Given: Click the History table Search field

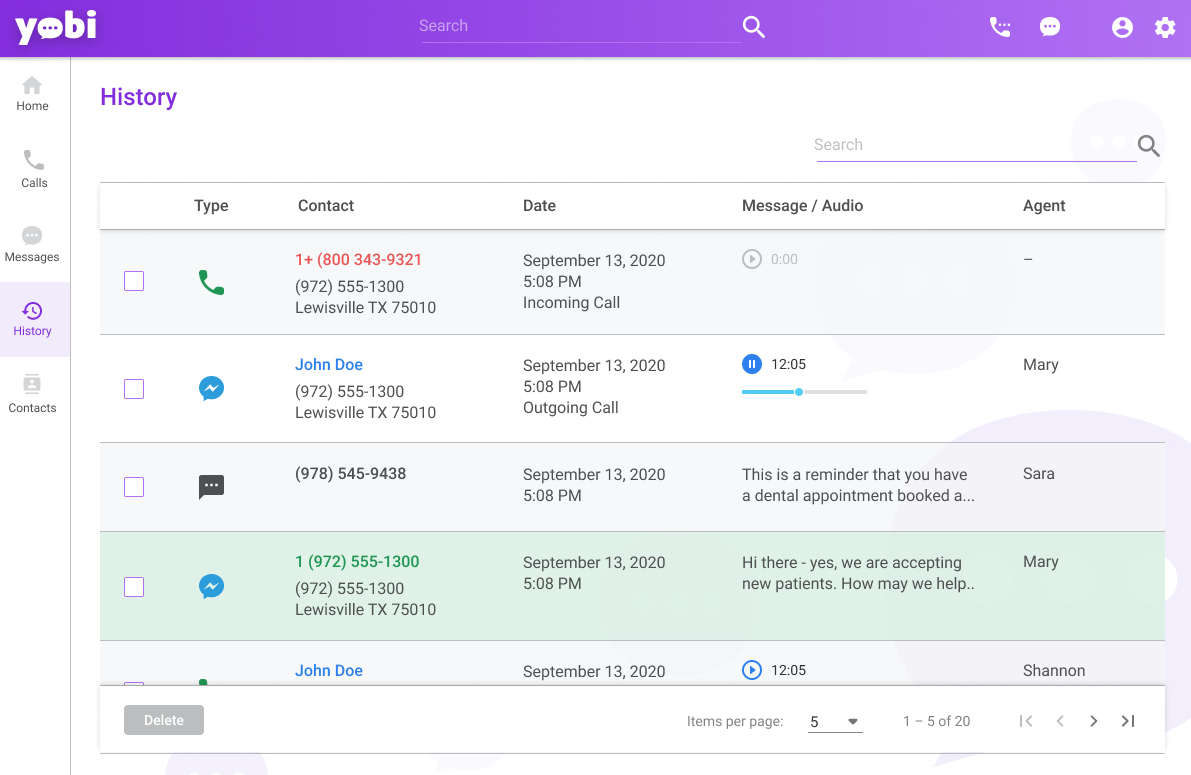Looking at the screenshot, I should click(x=975, y=145).
